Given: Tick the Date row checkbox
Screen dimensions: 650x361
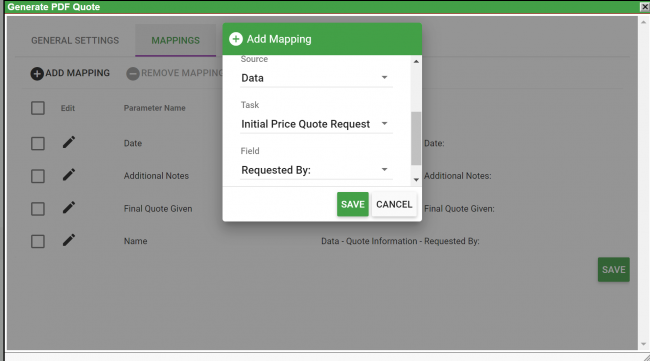Looking at the screenshot, I should (x=38, y=143).
